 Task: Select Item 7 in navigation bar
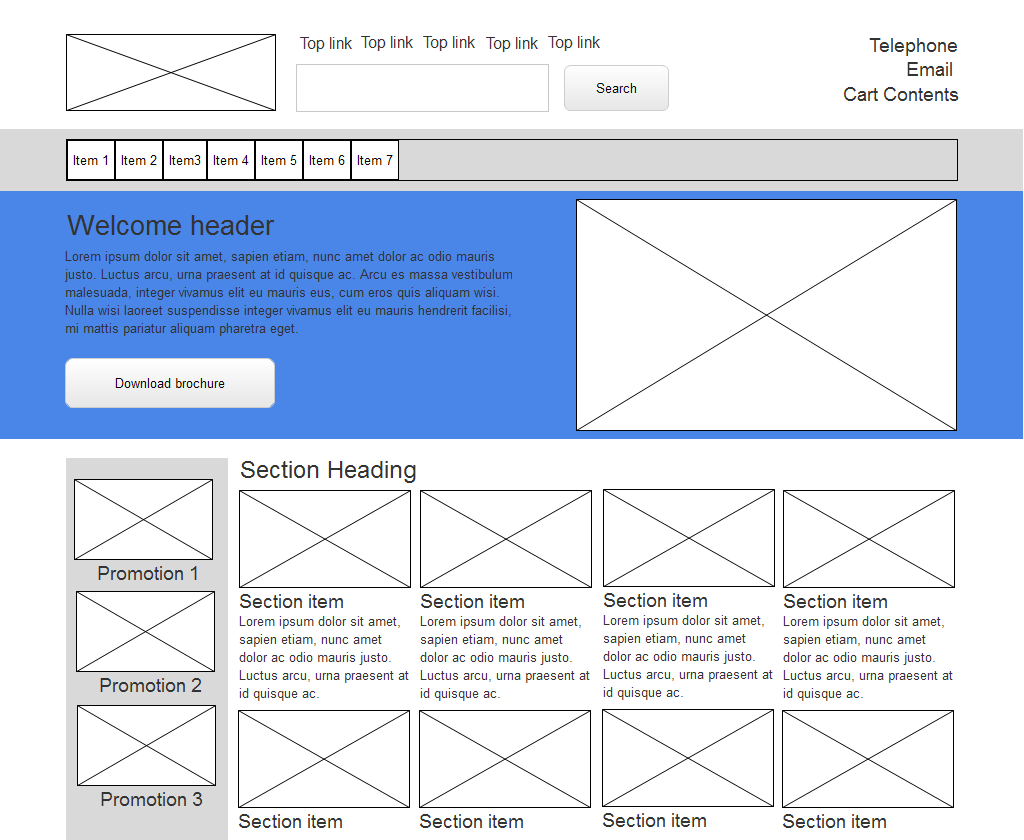(x=375, y=160)
